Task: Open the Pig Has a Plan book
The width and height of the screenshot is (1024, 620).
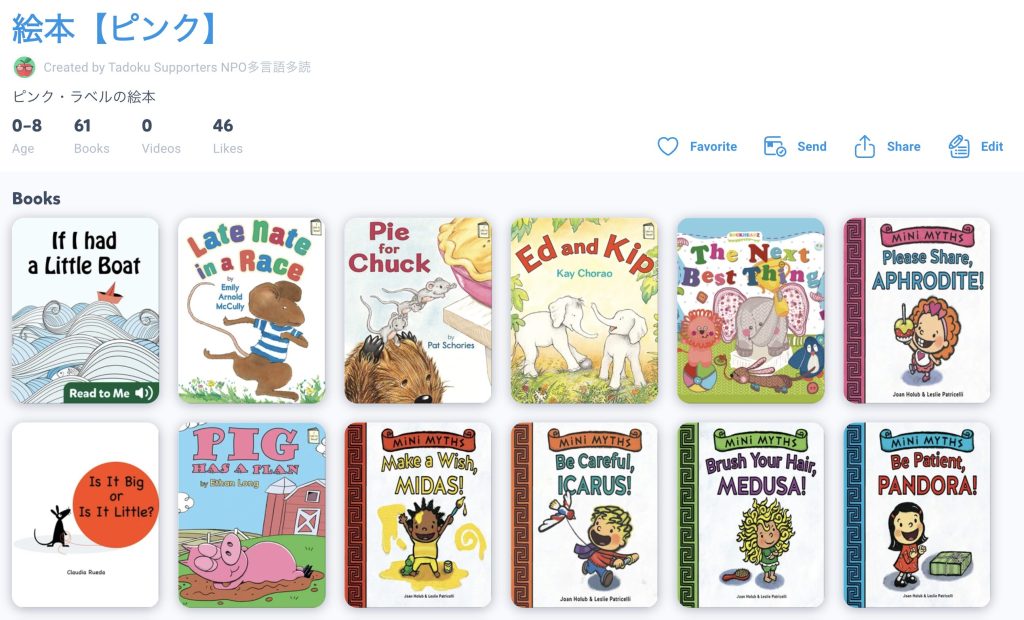Action: pyautogui.click(x=251, y=515)
